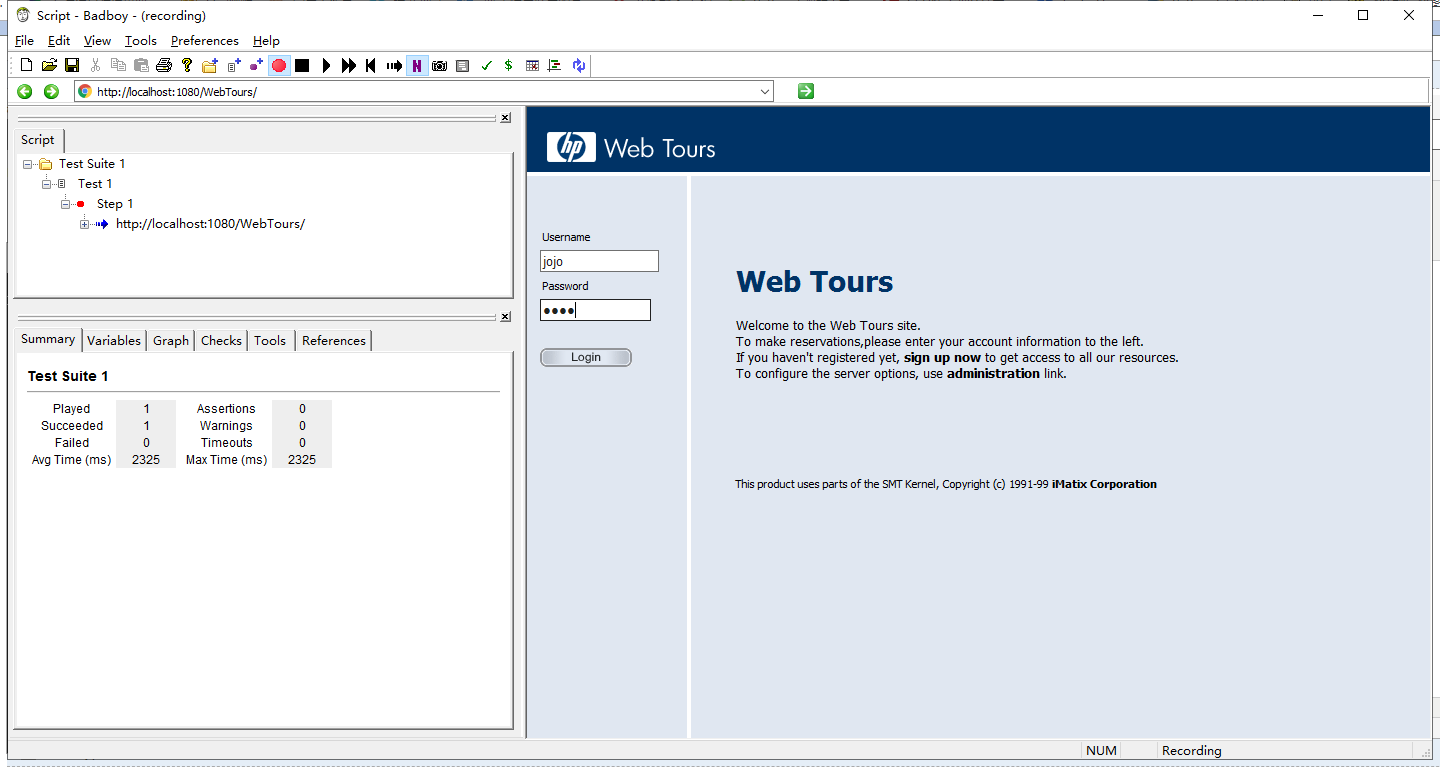Add a new suite with the folder-plus icon
Screen dimensions: 1440x767
click(x=210, y=66)
